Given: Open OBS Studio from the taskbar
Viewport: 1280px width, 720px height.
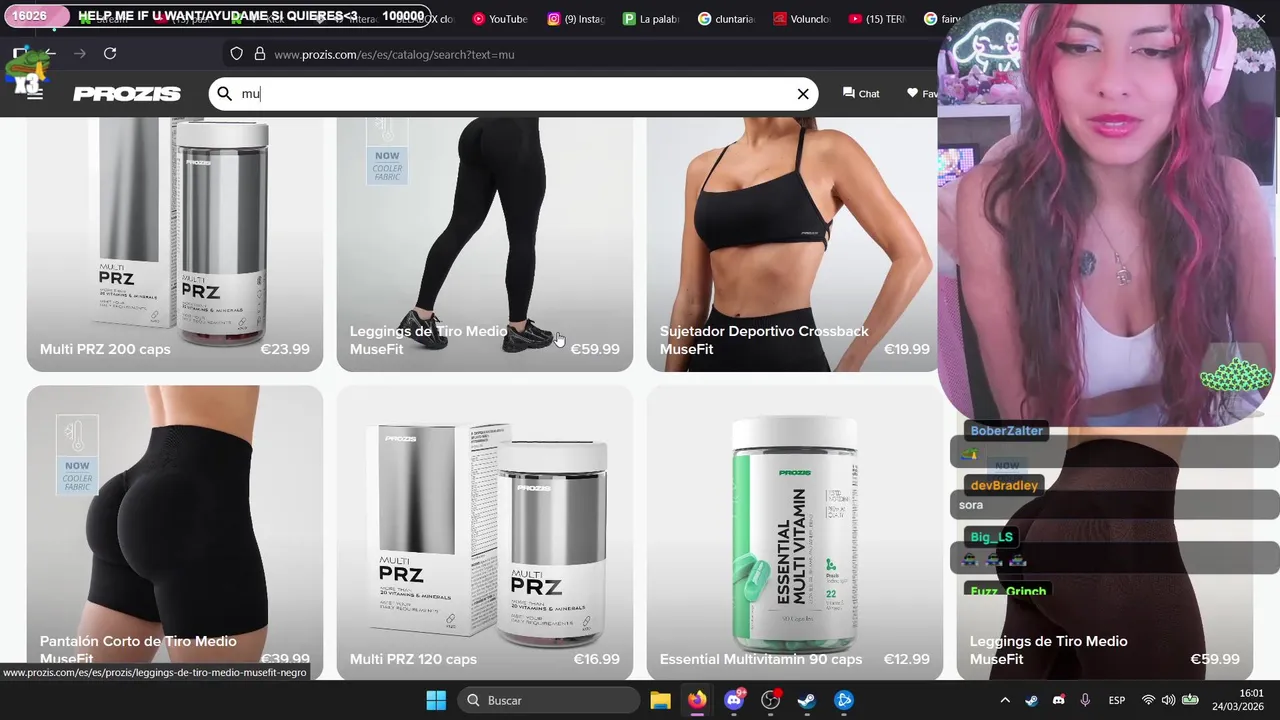Looking at the screenshot, I should click(770, 700).
